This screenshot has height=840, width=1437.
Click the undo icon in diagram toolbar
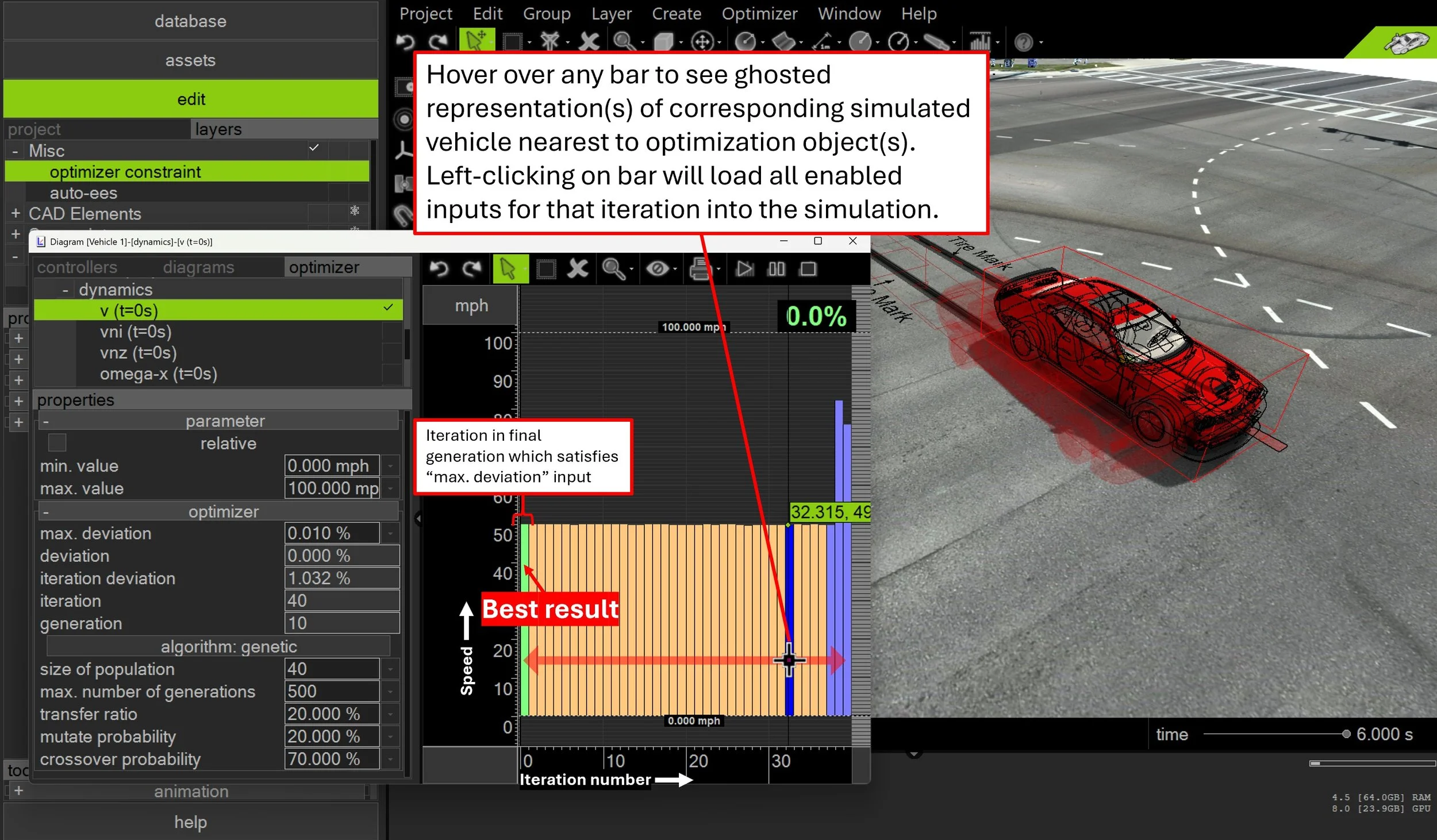tap(439, 269)
